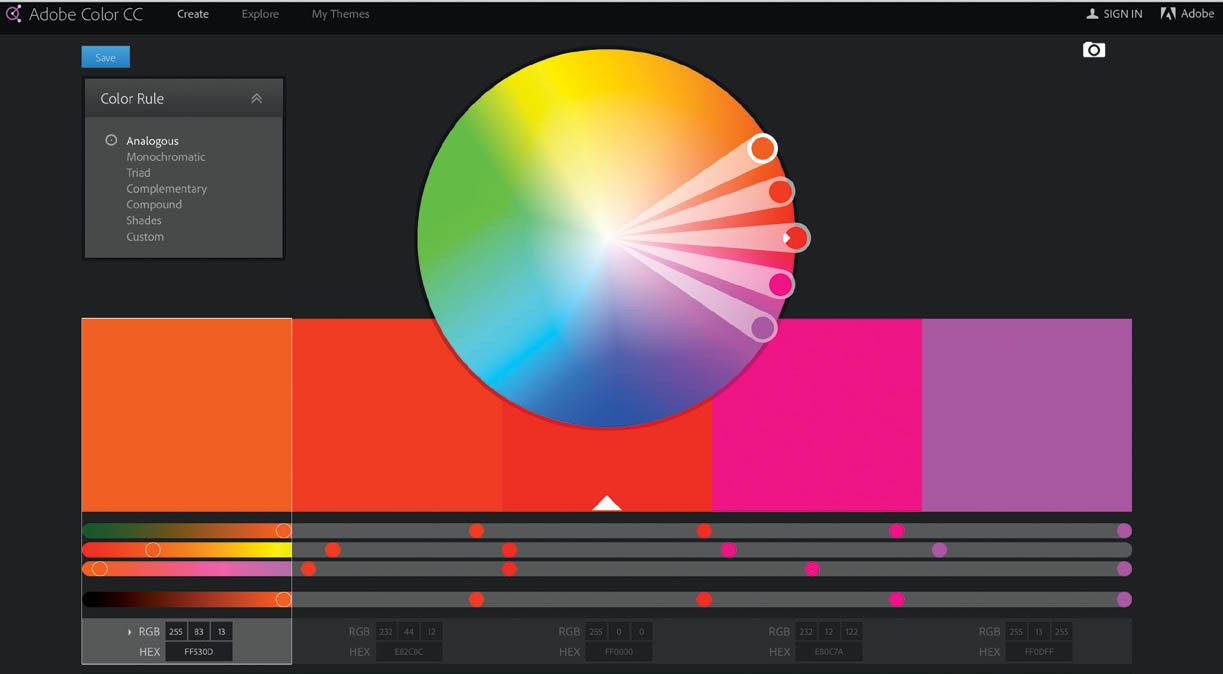The image size is (1223, 674).
Task: Click the Adobe logo icon in header
Action: tap(1167, 14)
